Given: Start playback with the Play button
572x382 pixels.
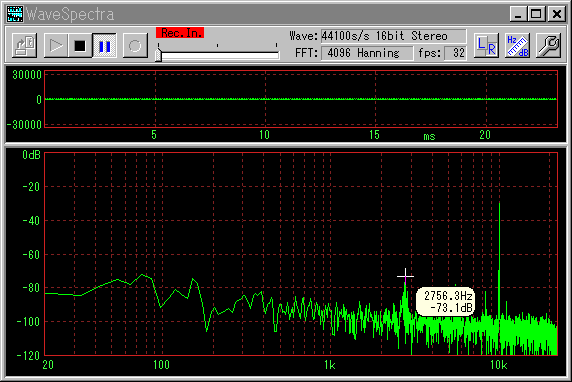Looking at the screenshot, I should [x=55, y=46].
